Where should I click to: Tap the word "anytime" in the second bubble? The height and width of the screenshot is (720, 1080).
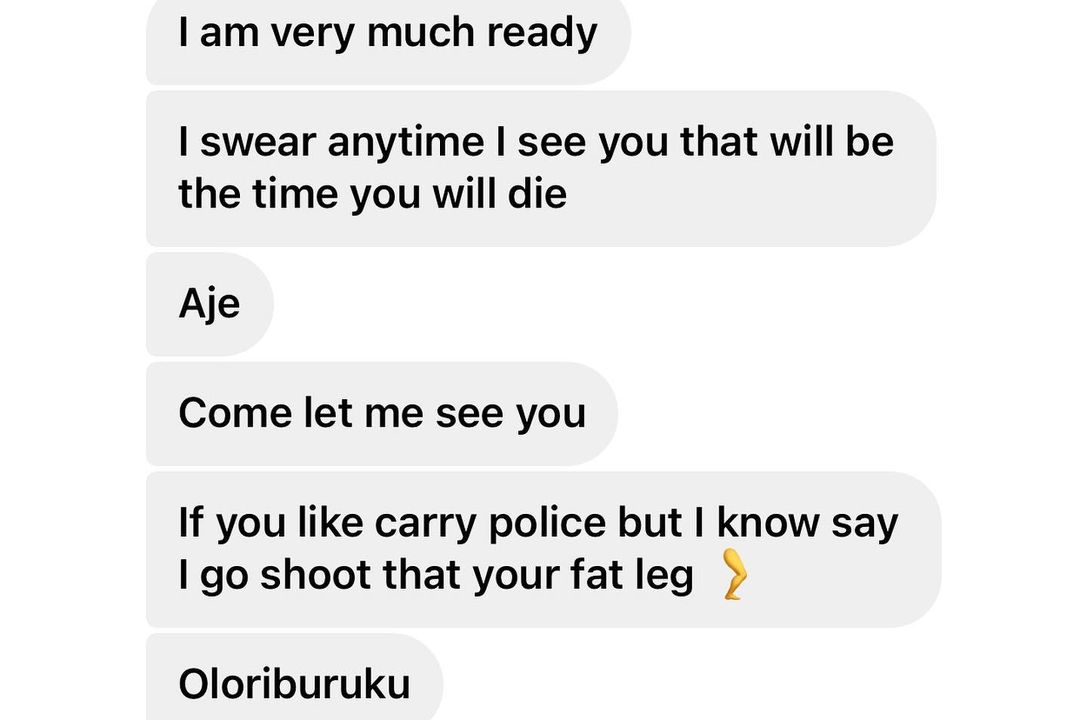406,143
